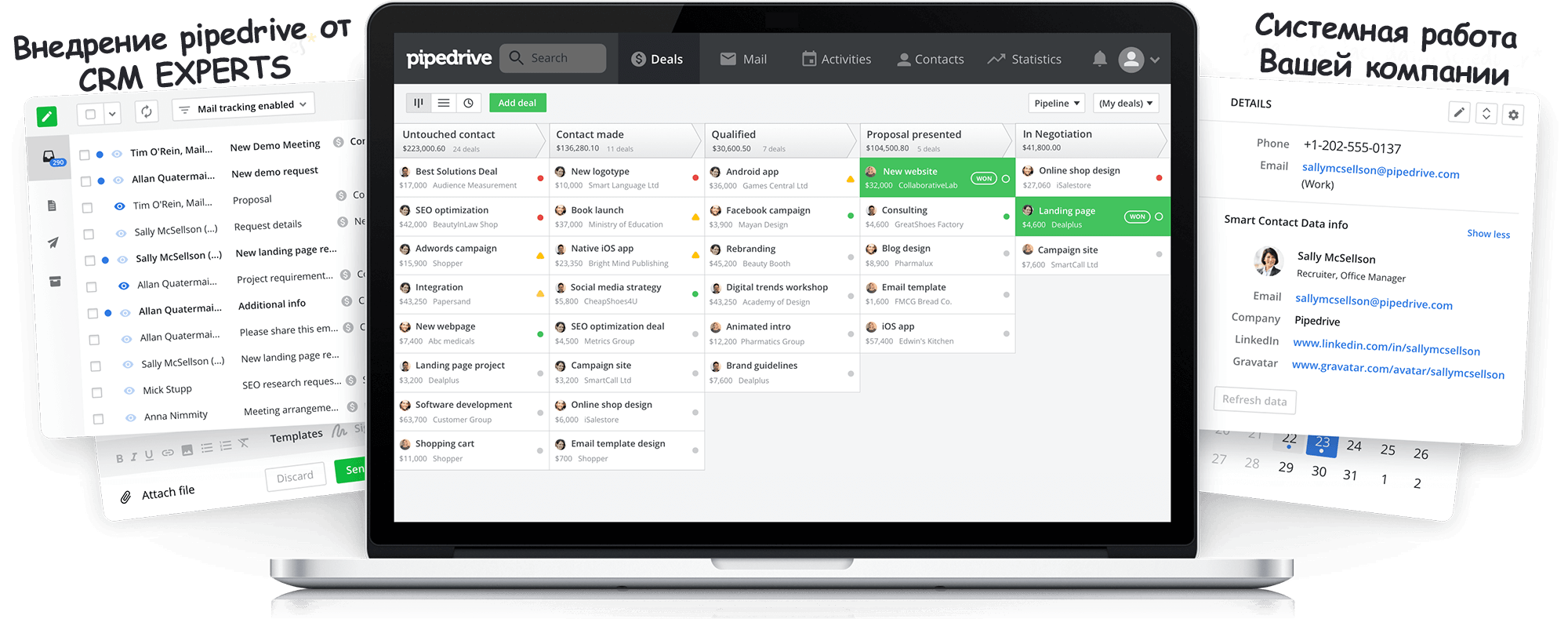Check the New demo request email checkbox
Screen dimensions: 1568x619
point(86,181)
